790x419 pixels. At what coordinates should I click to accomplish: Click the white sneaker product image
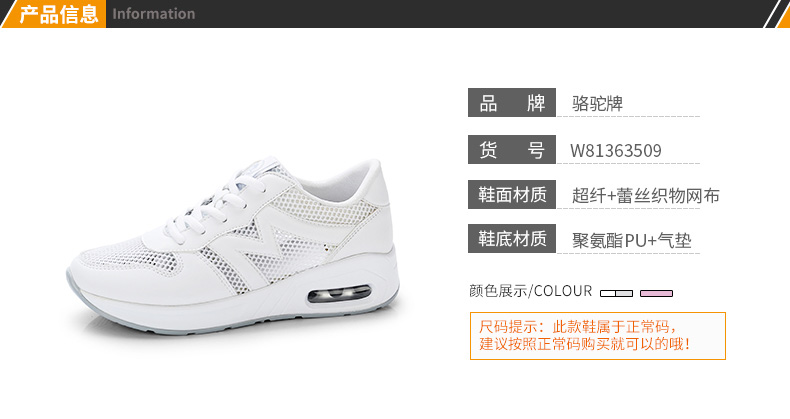[233, 245]
